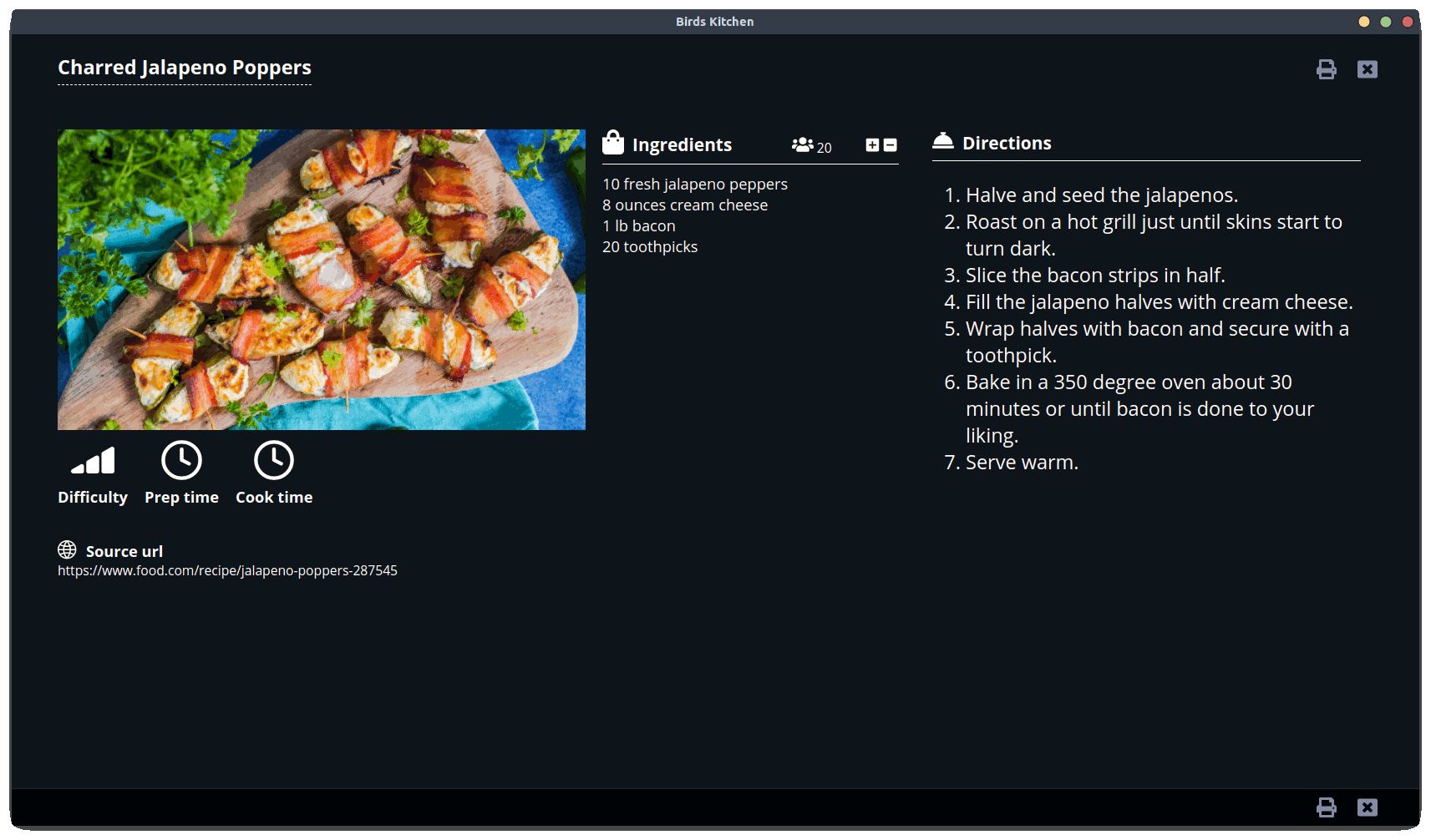Image resolution: width=1431 pixels, height=840 pixels.
Task: Close the recipe view with top X button
Action: (1368, 69)
